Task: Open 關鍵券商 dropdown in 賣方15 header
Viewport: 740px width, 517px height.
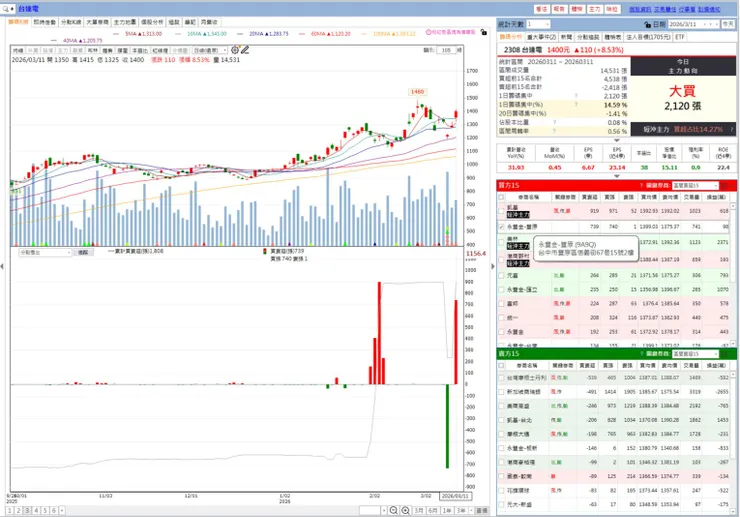Action: pos(695,354)
